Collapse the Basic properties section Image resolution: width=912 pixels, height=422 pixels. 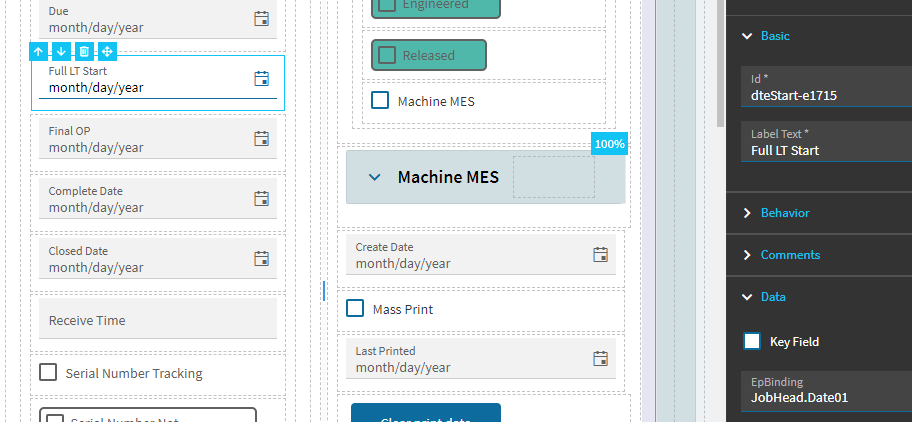pyautogui.click(x=746, y=36)
